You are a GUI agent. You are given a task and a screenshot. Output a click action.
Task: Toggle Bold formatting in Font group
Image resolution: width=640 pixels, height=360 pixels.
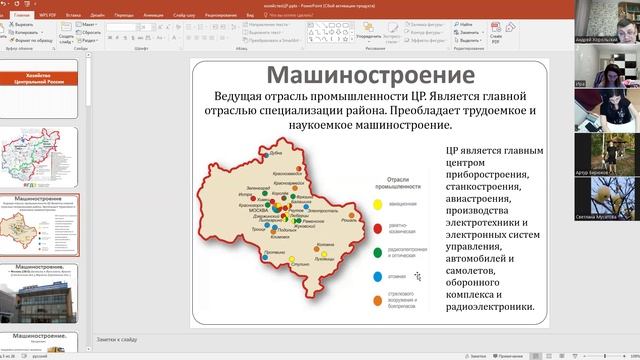[x=110, y=38]
